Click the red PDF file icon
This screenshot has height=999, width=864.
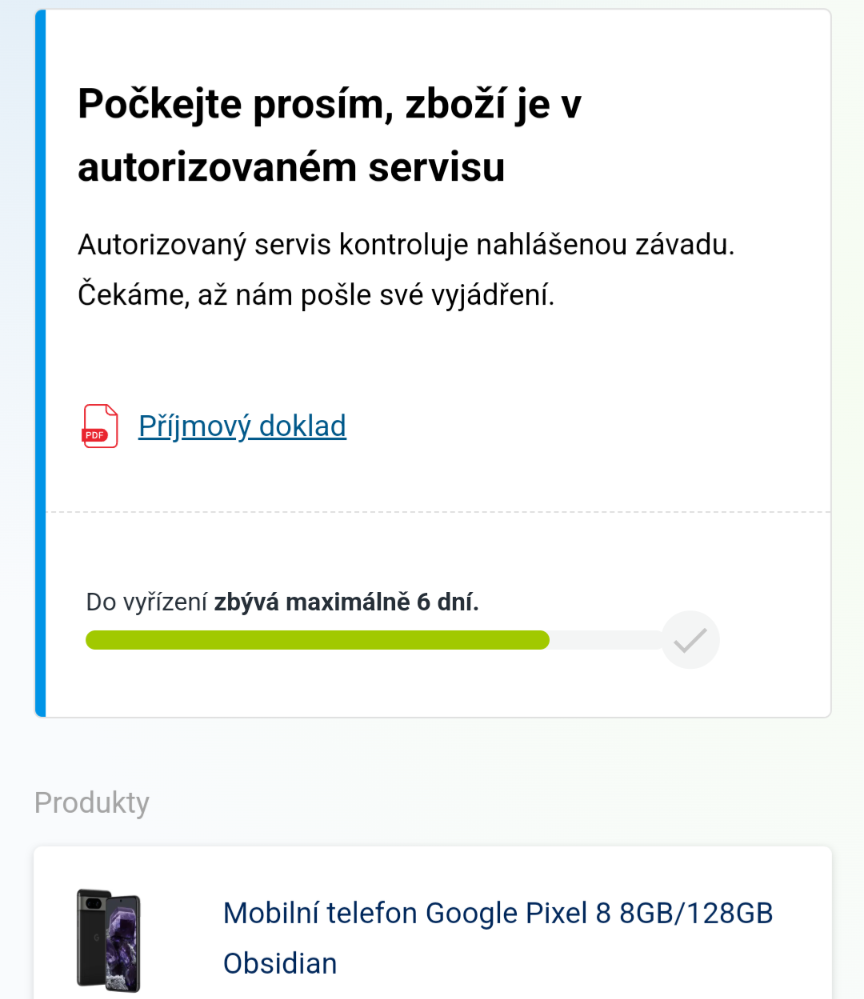click(99, 426)
